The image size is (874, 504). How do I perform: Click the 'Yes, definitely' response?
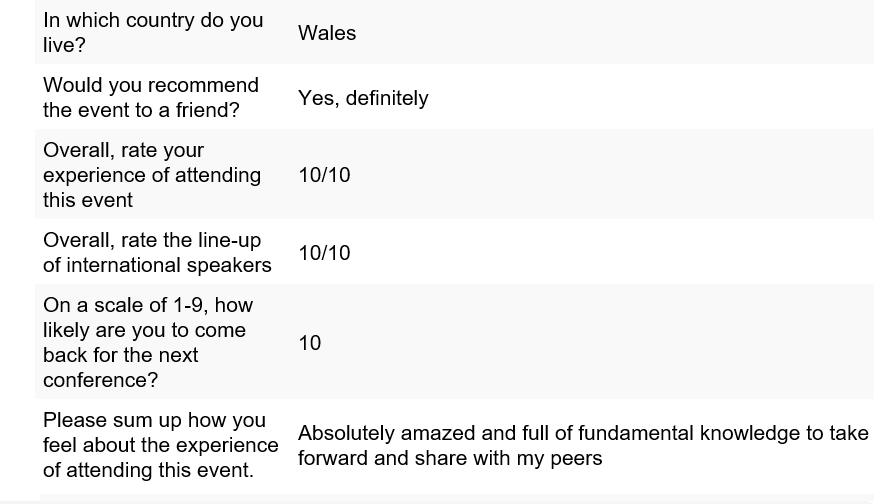point(363,98)
